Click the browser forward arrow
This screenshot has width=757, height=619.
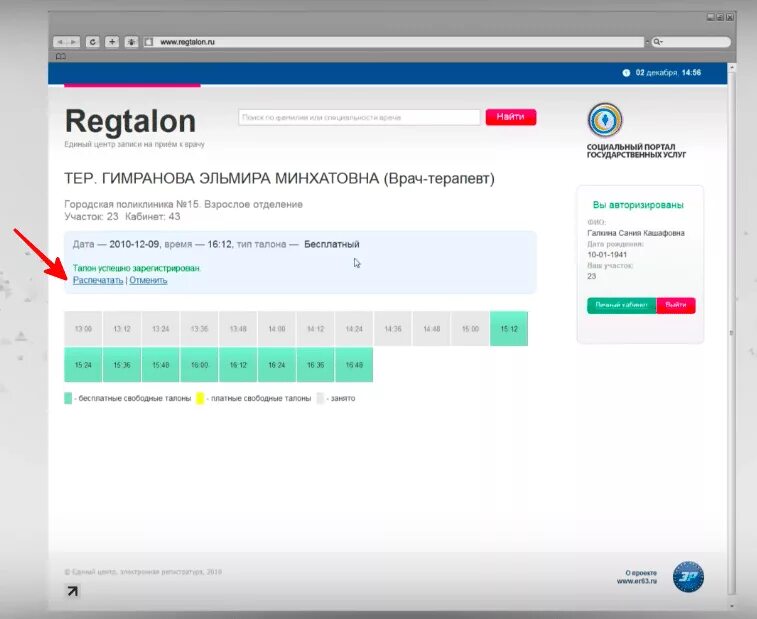pyautogui.click(x=73, y=42)
